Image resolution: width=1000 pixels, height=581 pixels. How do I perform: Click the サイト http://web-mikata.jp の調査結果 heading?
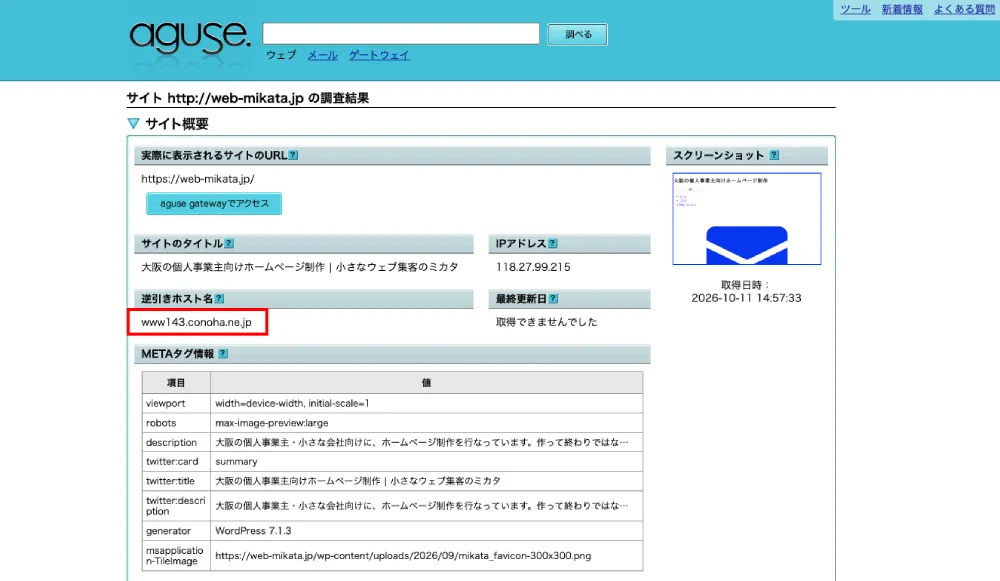tap(248, 98)
